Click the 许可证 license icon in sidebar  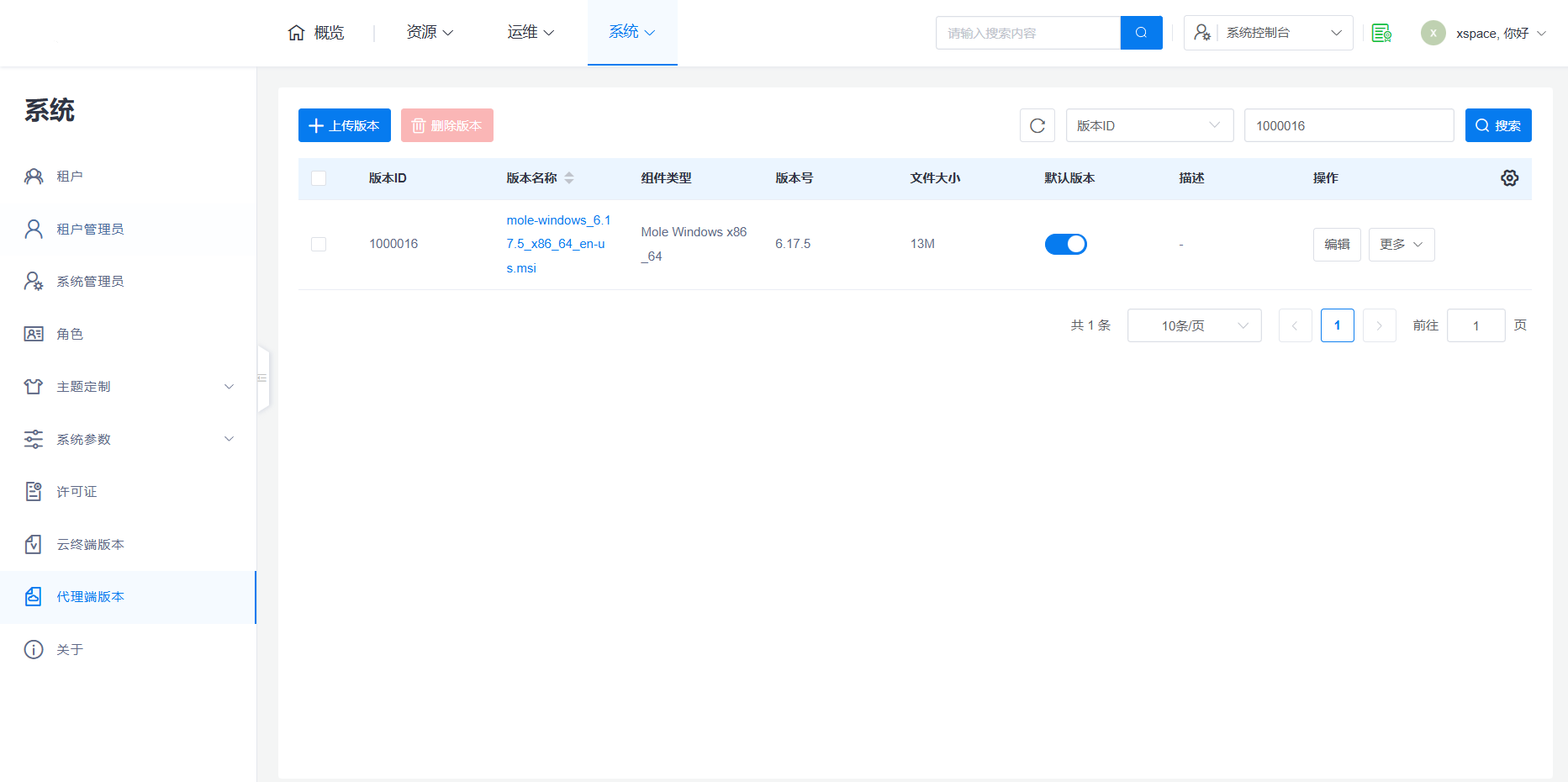point(34,492)
